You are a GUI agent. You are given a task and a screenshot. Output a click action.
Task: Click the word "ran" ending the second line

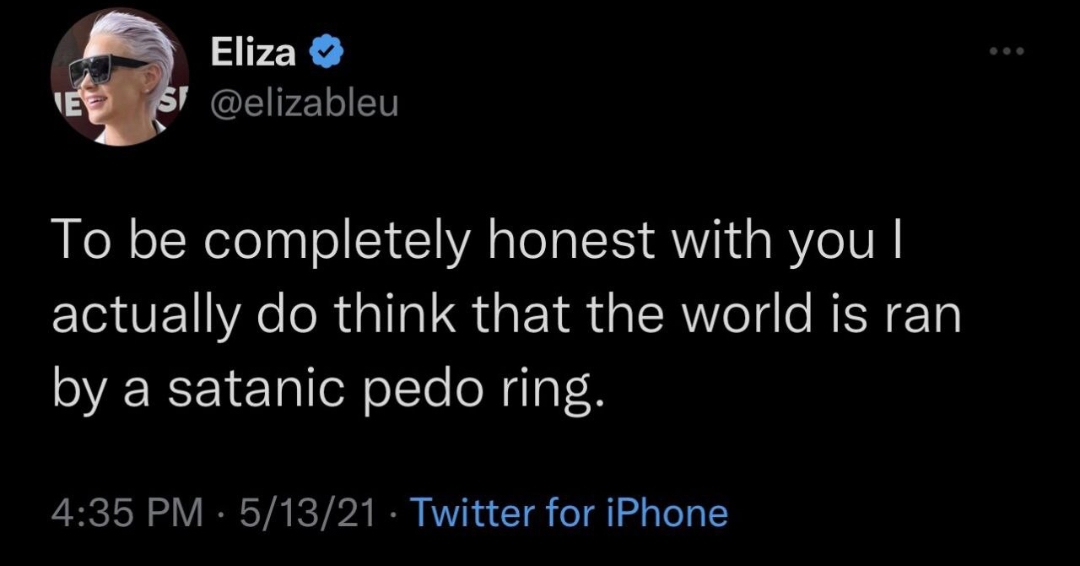920,319
